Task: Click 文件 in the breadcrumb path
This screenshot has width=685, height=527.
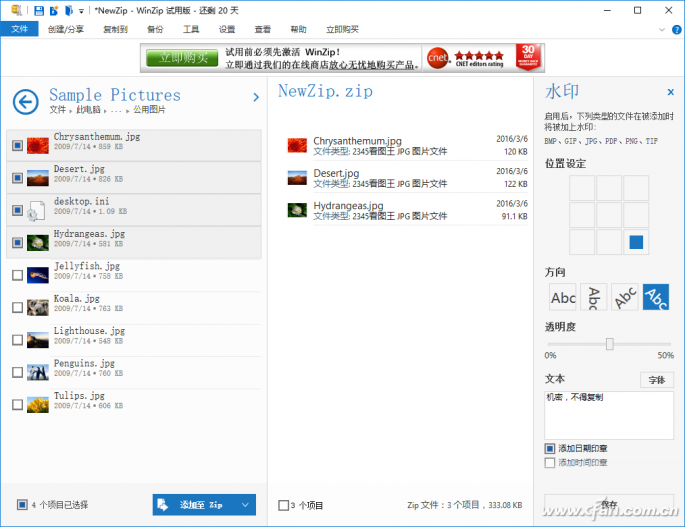Action: pos(57,110)
